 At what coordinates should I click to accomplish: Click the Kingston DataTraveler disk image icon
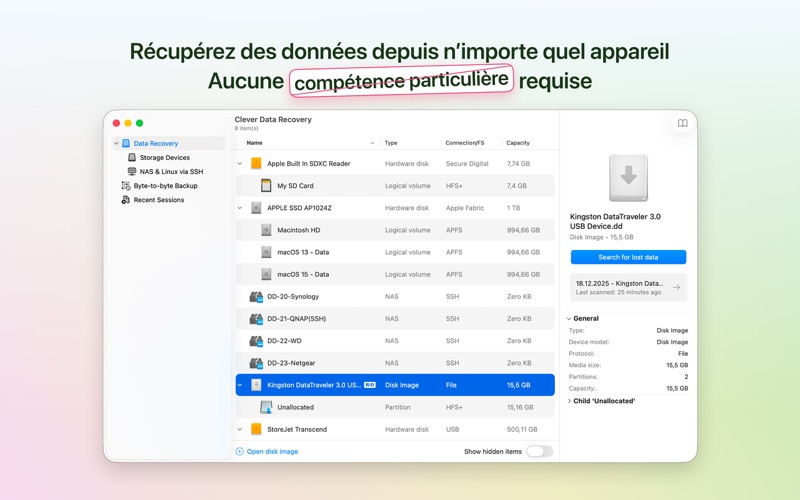[x=256, y=385]
